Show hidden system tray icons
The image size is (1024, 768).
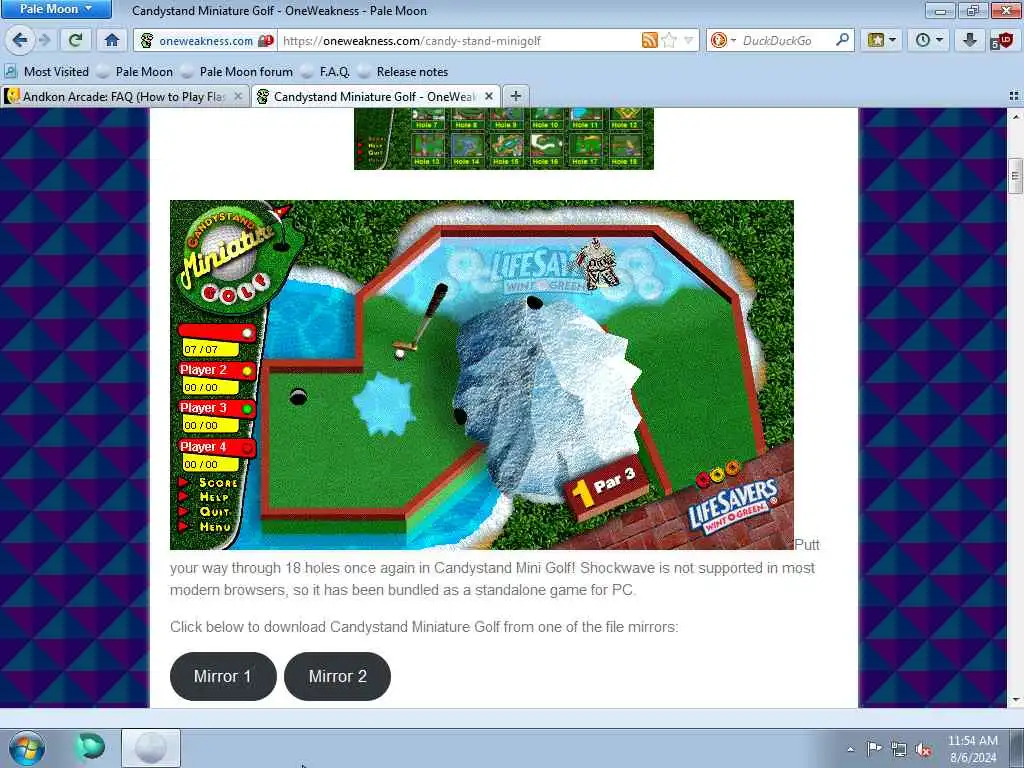[x=850, y=749]
